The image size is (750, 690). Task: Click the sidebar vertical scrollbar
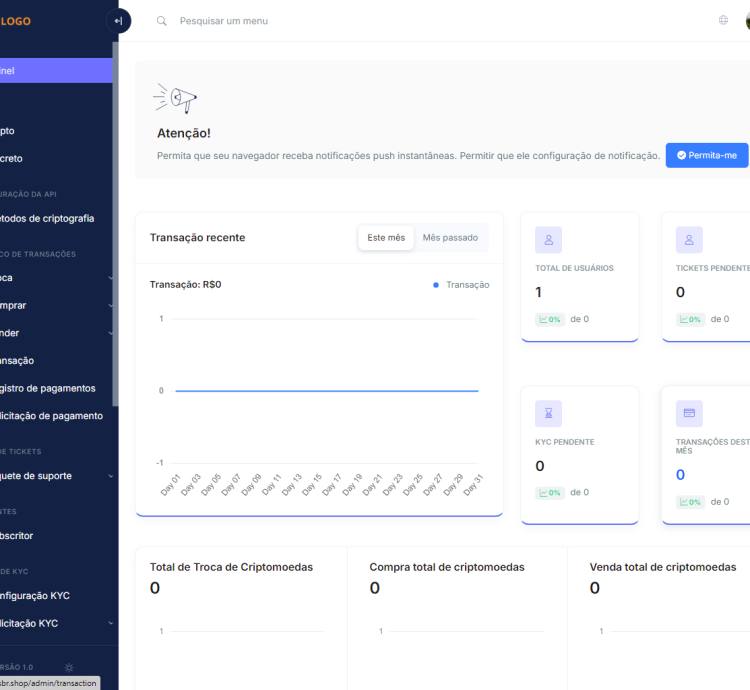pyautogui.click(x=115, y=250)
